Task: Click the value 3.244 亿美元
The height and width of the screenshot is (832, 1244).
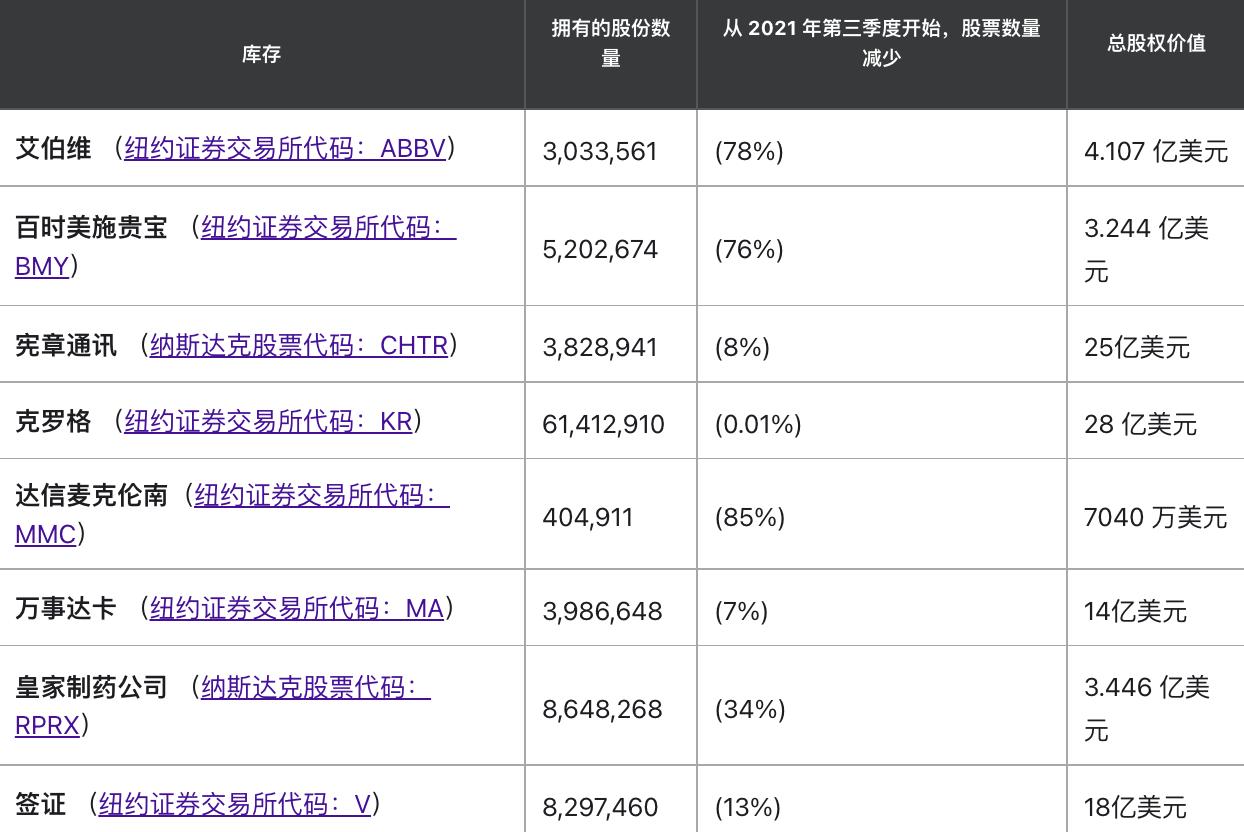Action: [x=1147, y=249]
